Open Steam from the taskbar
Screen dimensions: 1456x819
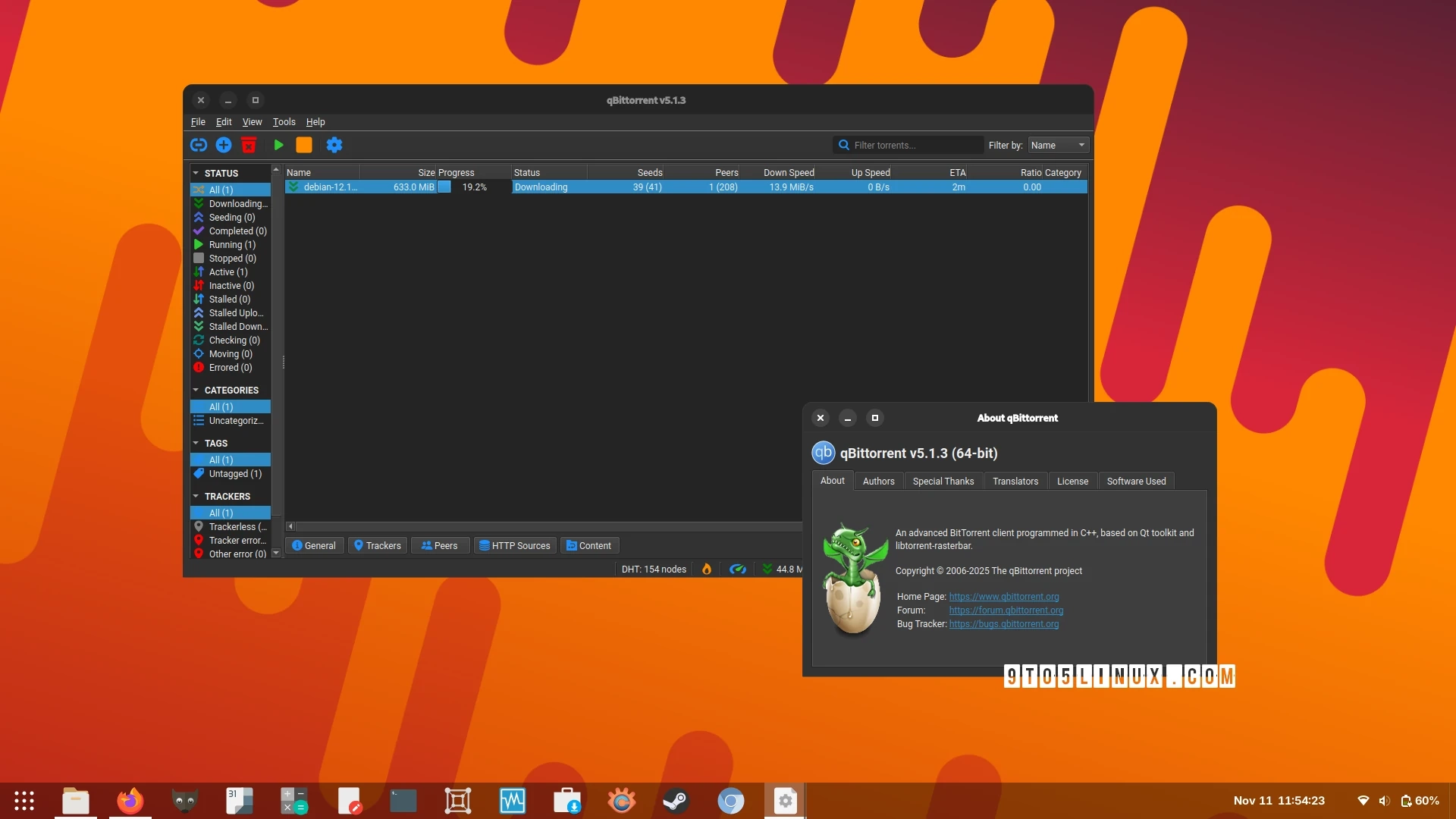click(x=676, y=800)
